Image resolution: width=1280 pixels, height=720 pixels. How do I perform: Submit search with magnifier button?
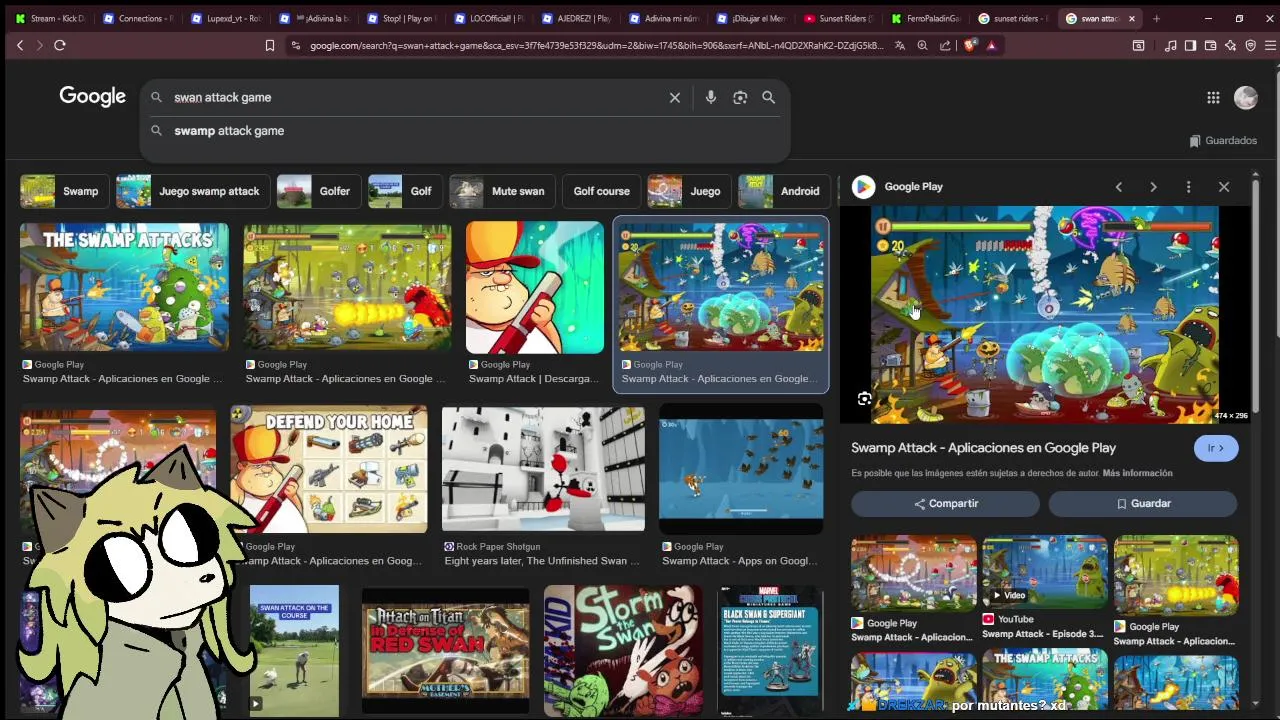(x=768, y=97)
